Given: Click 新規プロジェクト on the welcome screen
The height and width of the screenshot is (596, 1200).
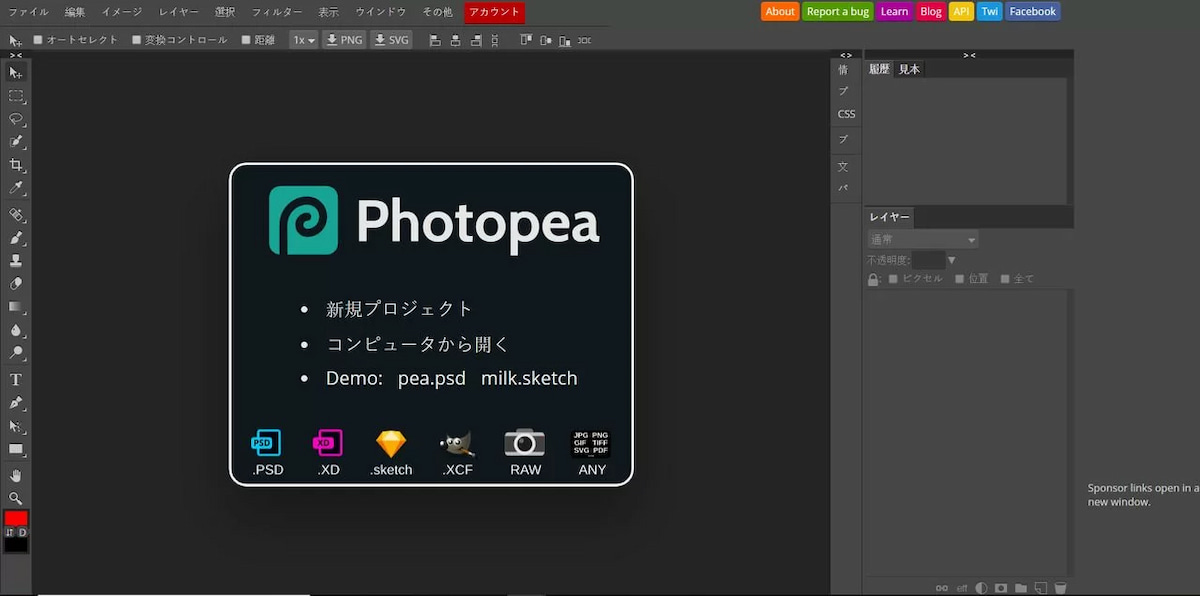Looking at the screenshot, I should [399, 309].
